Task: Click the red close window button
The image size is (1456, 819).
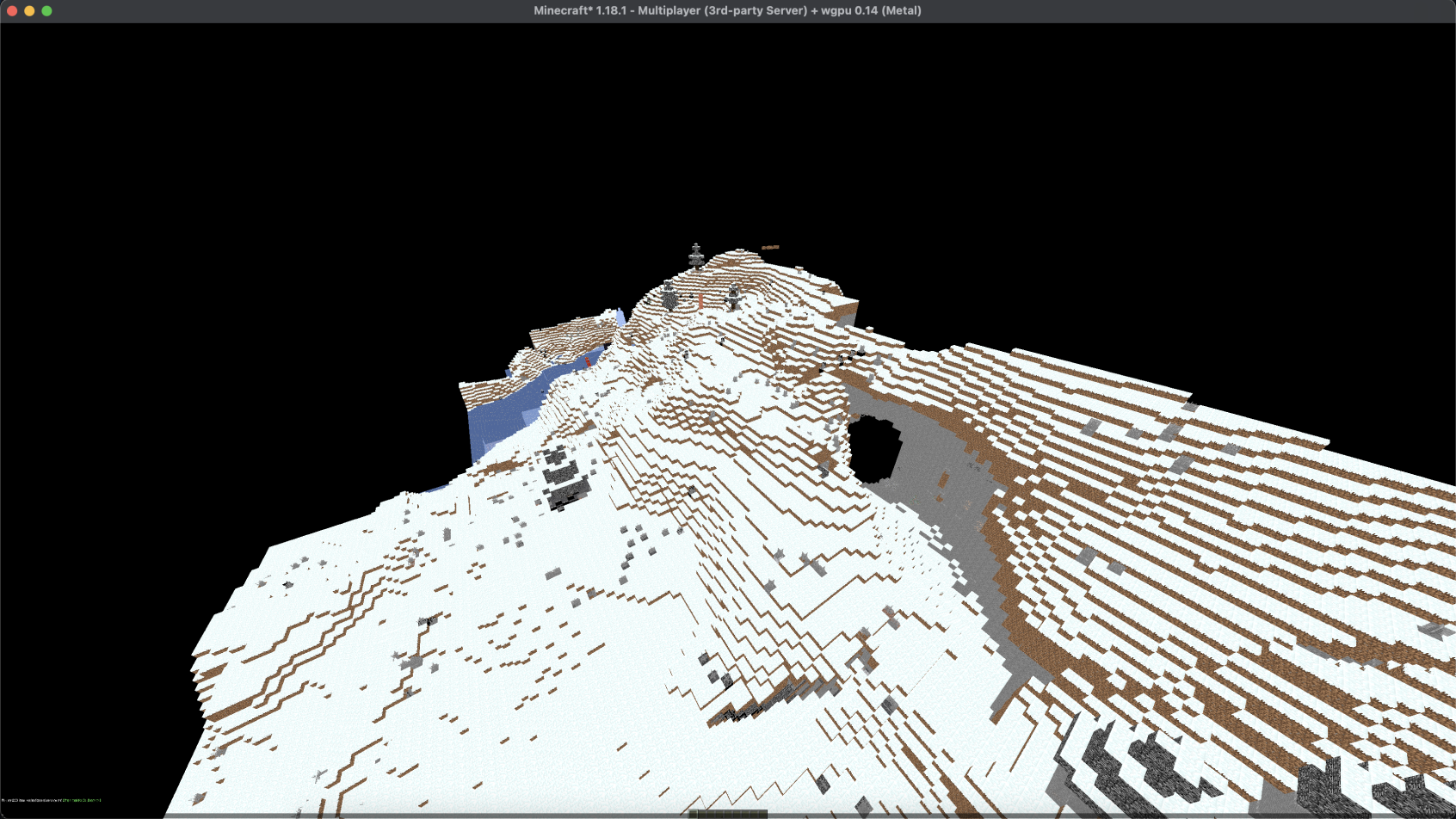Action: click(12, 11)
